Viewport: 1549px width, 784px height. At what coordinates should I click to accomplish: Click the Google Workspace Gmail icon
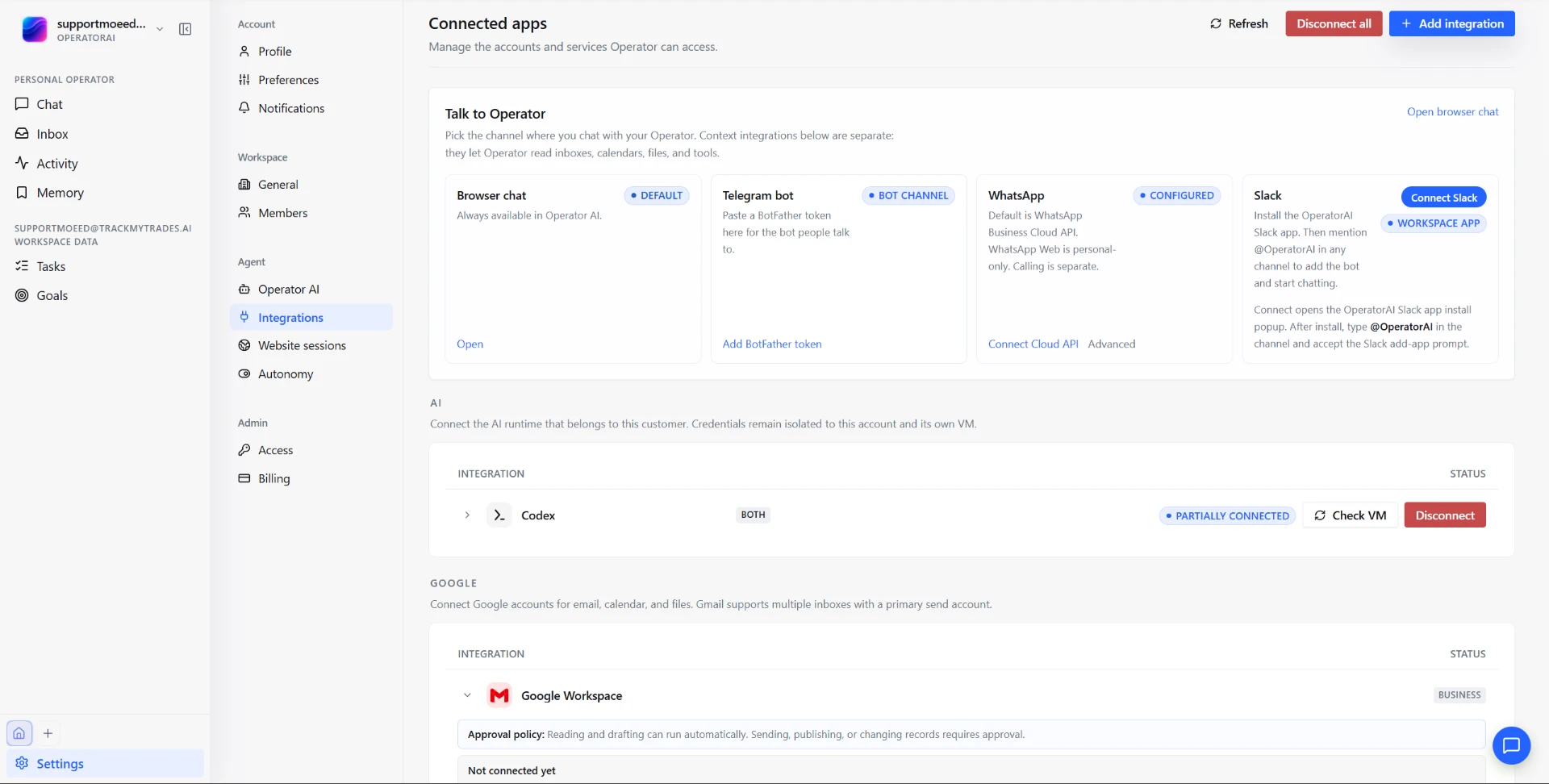pos(499,695)
